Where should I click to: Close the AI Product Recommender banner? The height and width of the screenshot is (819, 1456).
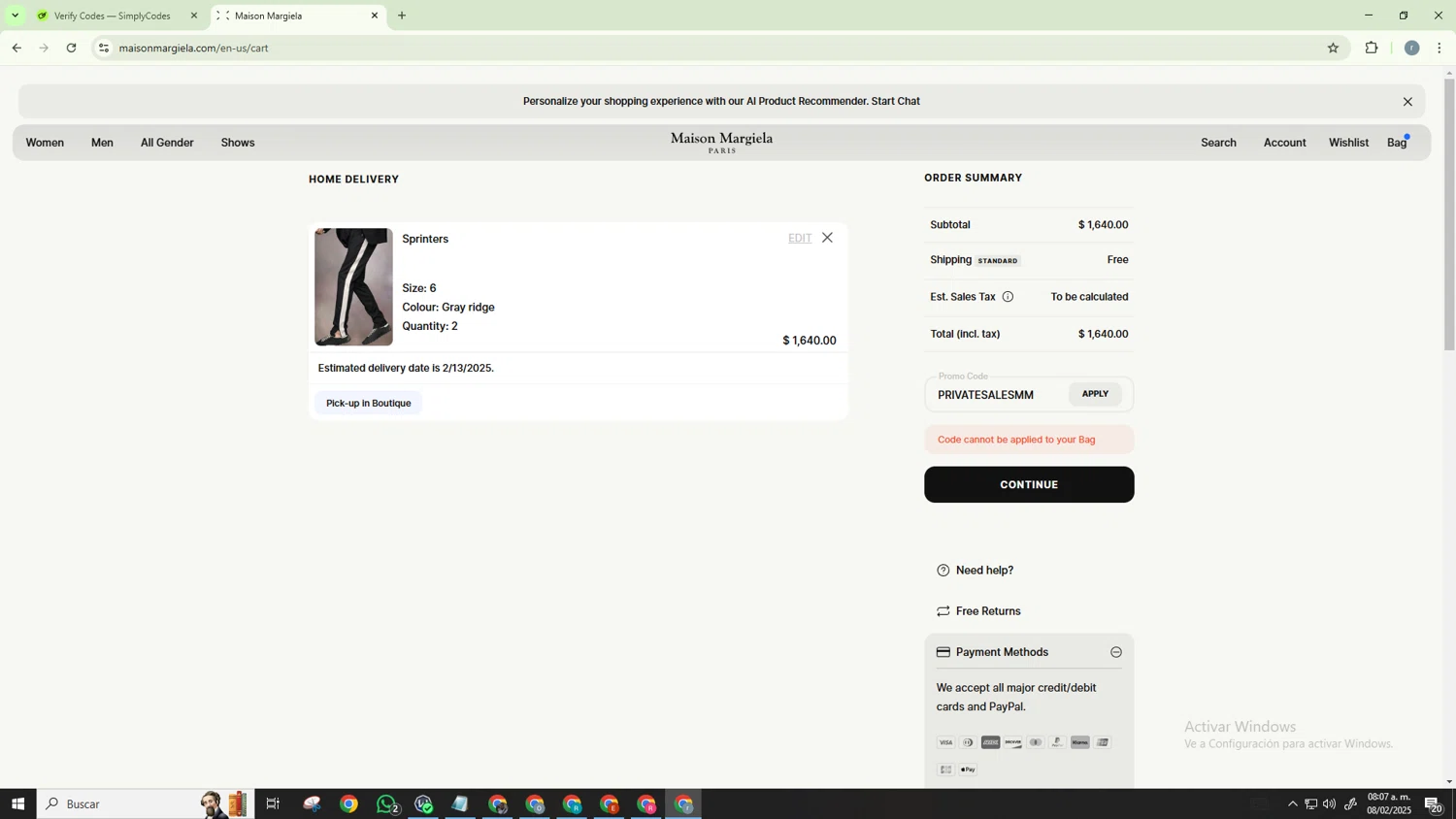1407,102
